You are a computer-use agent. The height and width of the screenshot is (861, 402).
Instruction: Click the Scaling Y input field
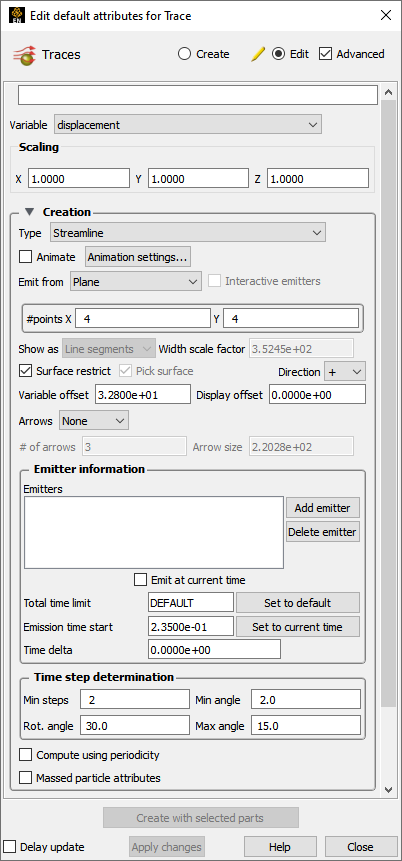point(198,178)
